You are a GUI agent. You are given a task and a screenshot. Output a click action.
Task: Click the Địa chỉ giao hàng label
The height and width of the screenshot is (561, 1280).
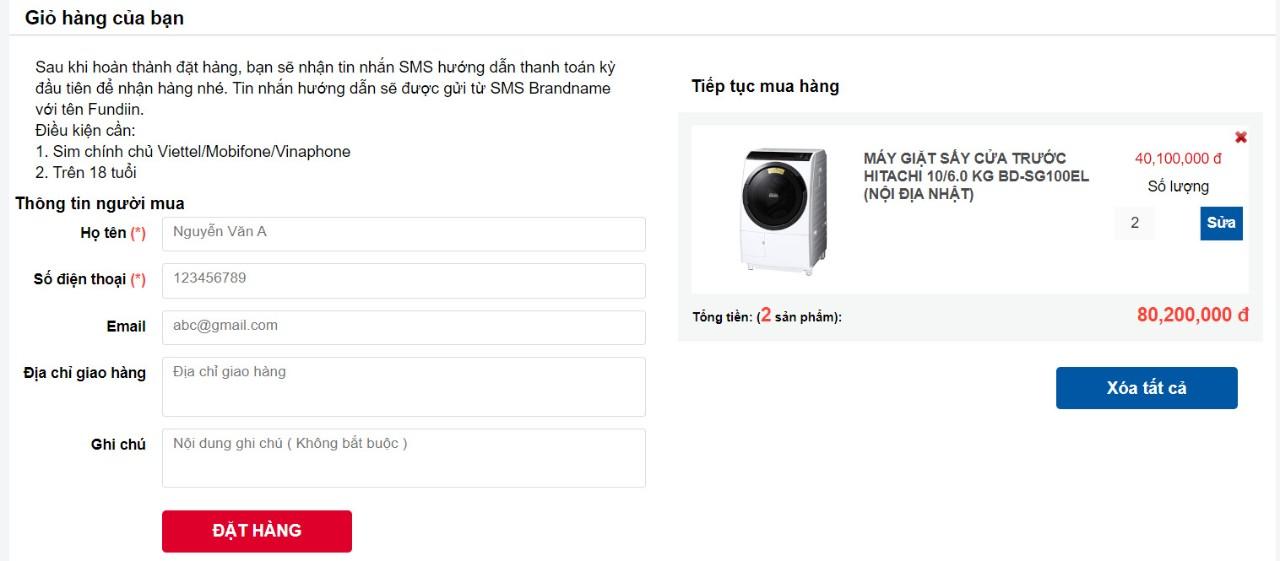coord(84,373)
